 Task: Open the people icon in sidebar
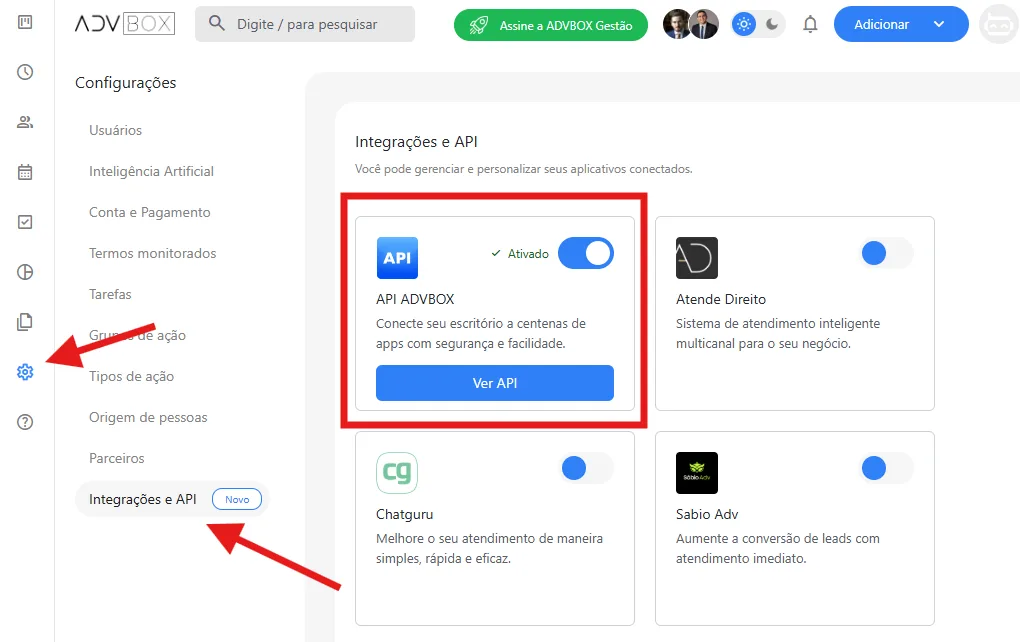click(x=25, y=122)
